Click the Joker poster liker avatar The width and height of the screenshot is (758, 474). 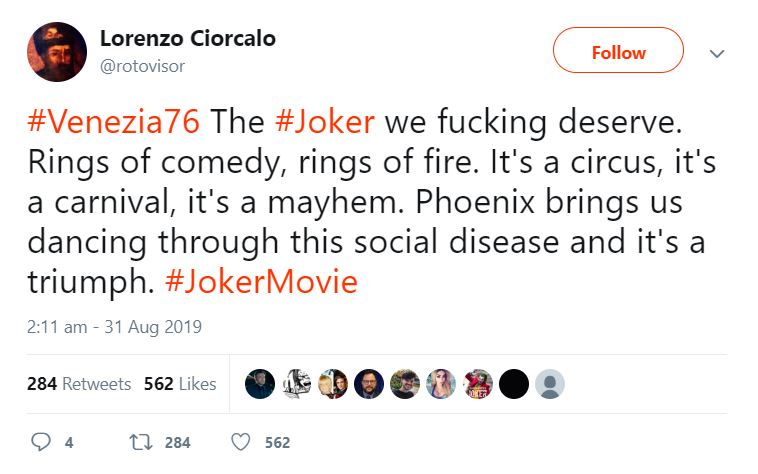tap(478, 384)
